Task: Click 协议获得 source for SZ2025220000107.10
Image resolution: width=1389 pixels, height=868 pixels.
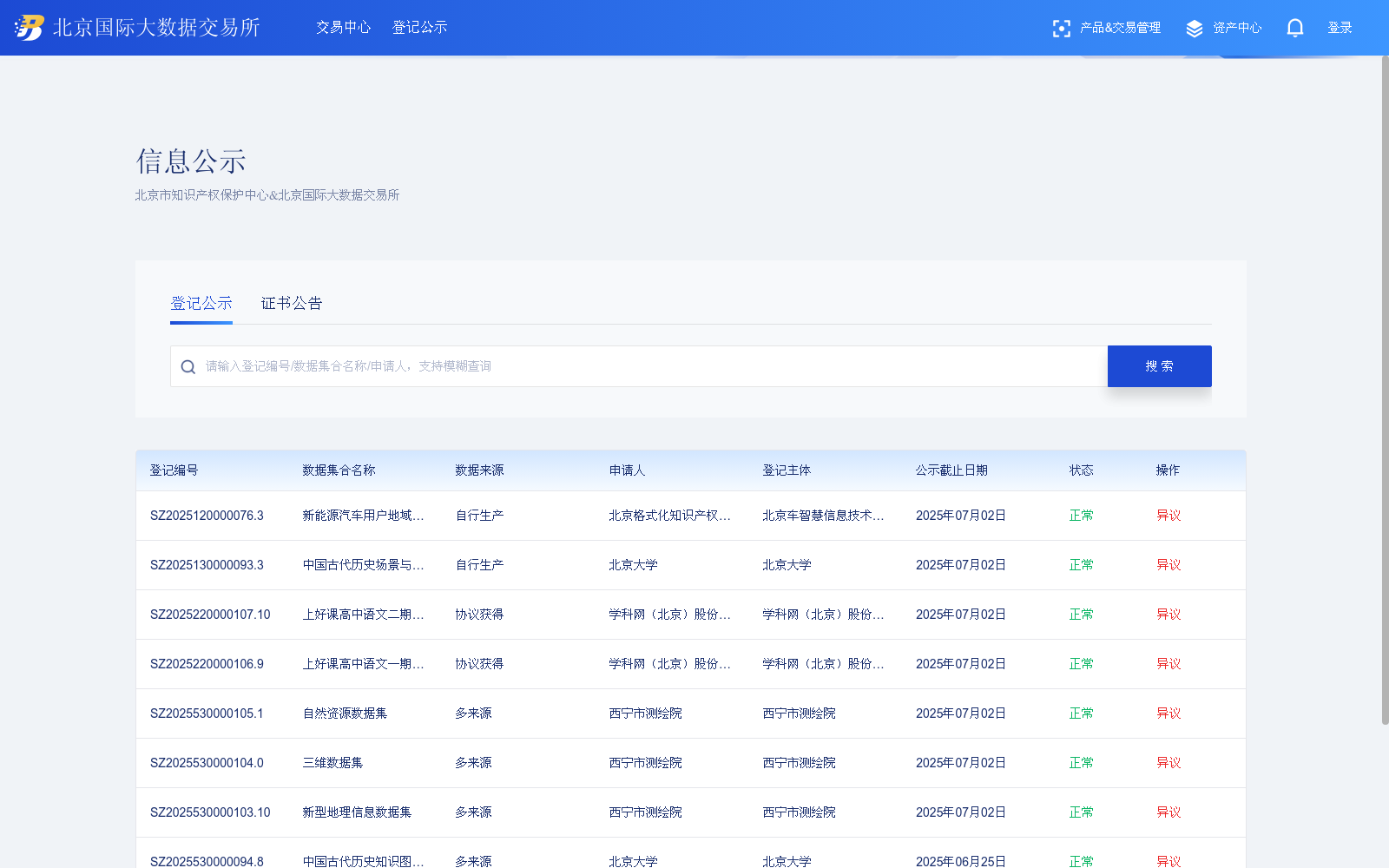Action: pos(479,615)
